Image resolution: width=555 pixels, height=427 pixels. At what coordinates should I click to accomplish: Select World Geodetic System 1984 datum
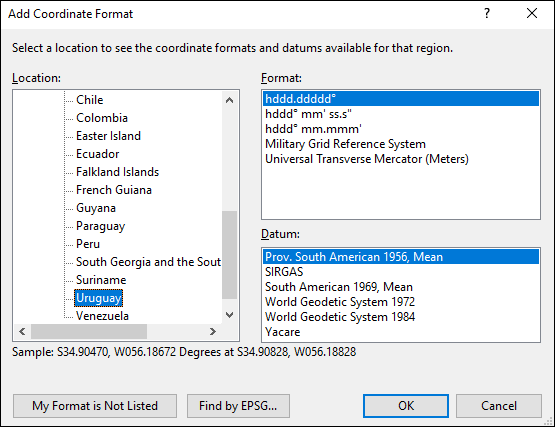click(x=401, y=317)
